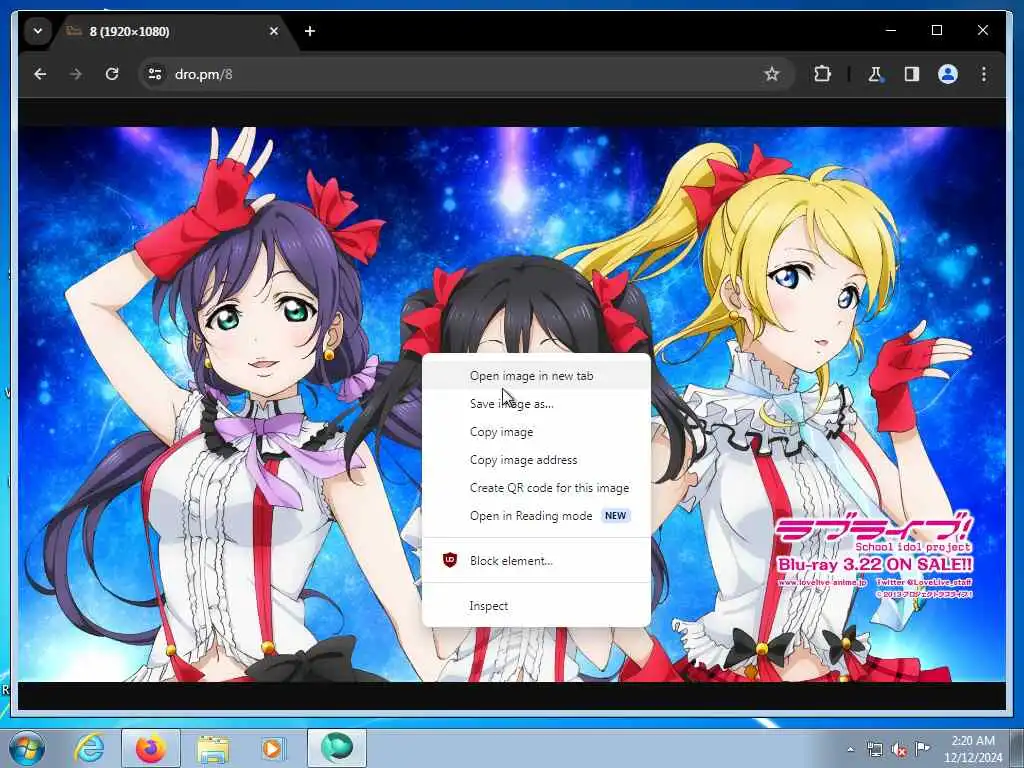1024x768 pixels.
Task: Open the profile avatar menu
Action: (x=948, y=74)
